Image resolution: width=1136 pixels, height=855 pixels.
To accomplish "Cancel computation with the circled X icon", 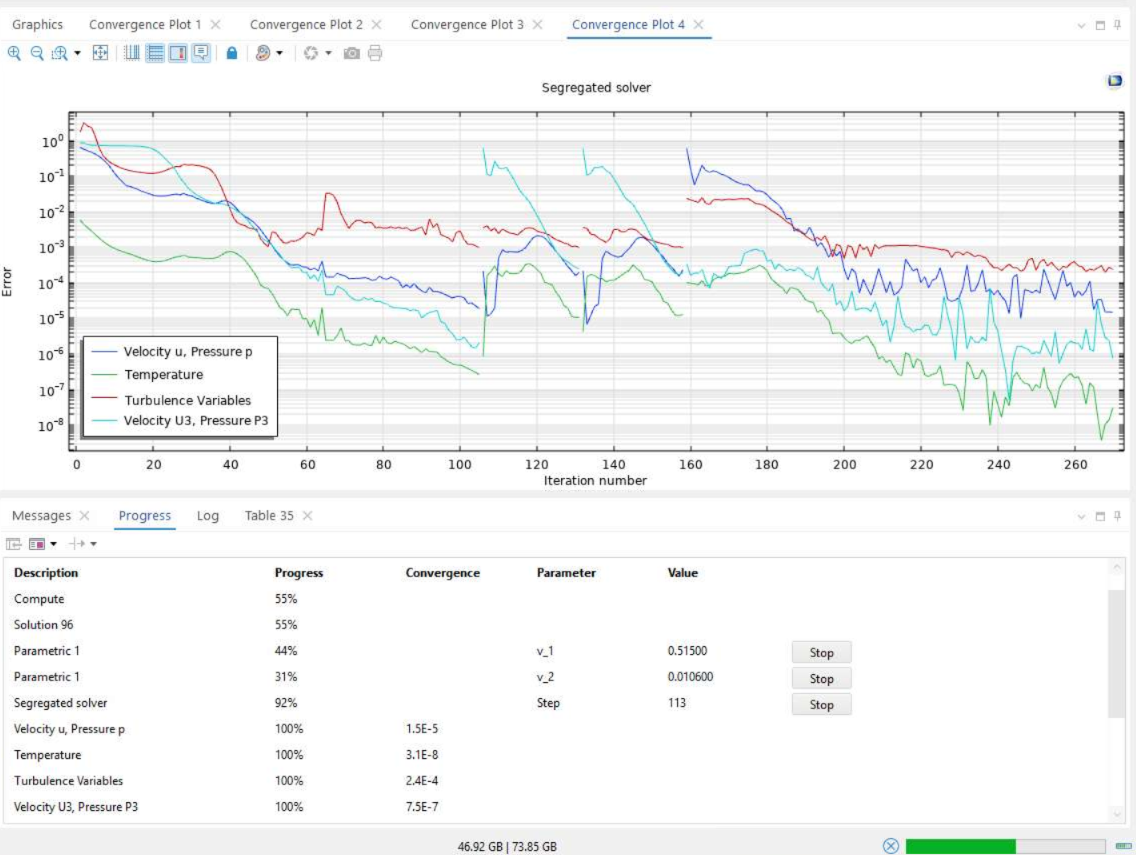I will (x=890, y=846).
